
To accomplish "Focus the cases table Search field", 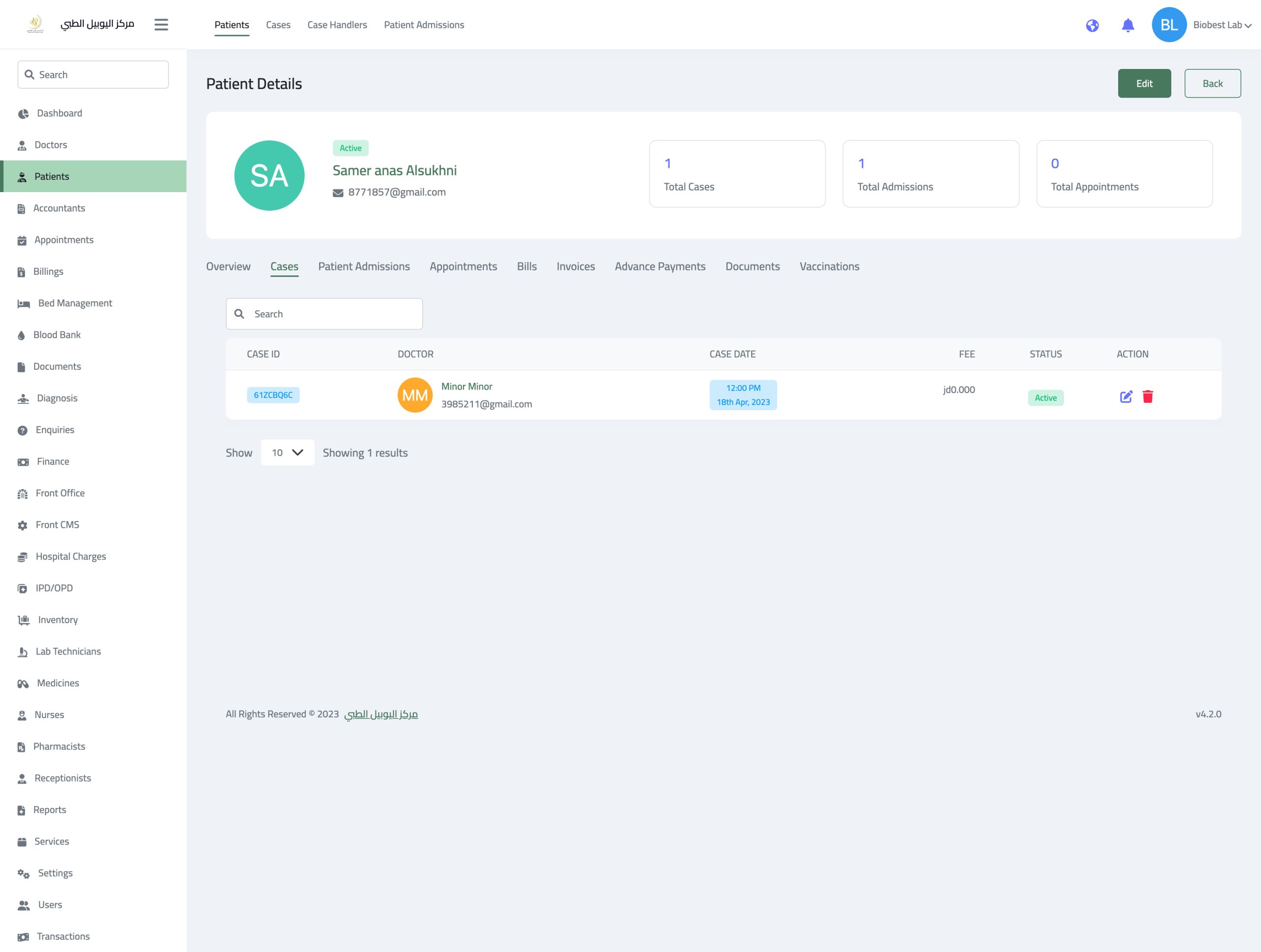I will pos(324,314).
